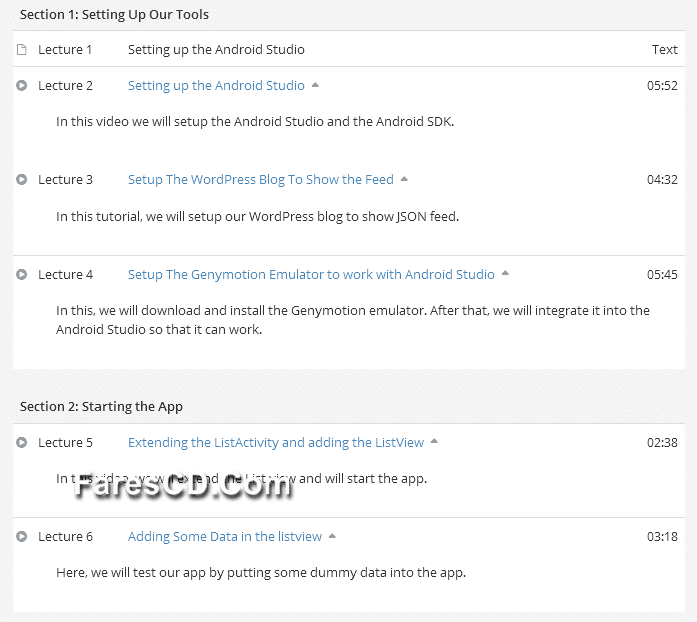Collapse the WordPress Blog lecture description arrow

click(x=404, y=179)
